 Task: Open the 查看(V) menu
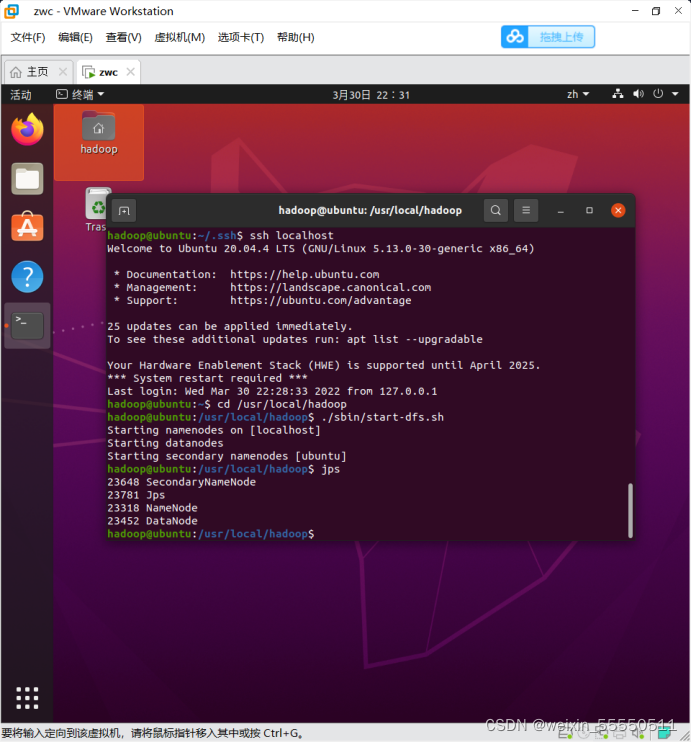124,37
